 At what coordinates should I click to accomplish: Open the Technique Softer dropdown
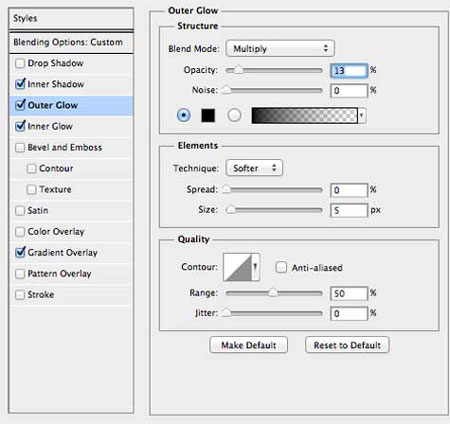pos(254,168)
